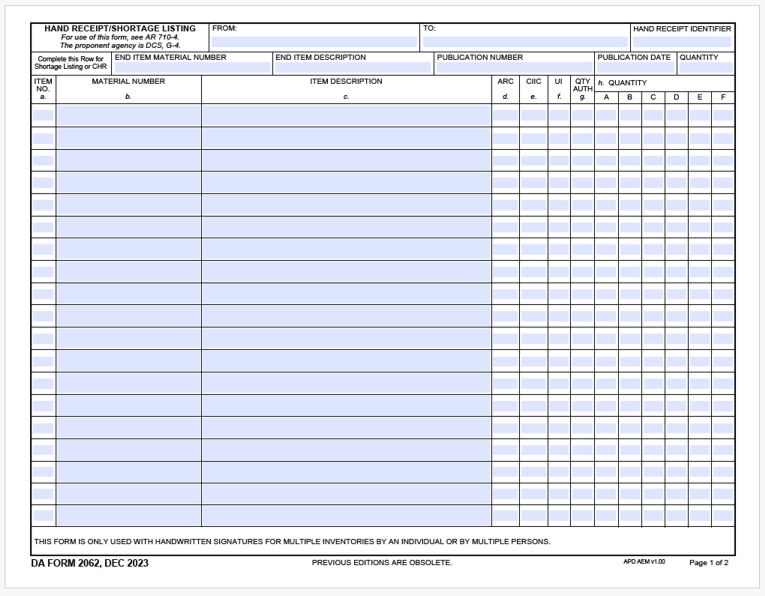Screen dimensions: 765x596
Task: Select the Hand Receipt Identifier field
Action: coord(682,43)
